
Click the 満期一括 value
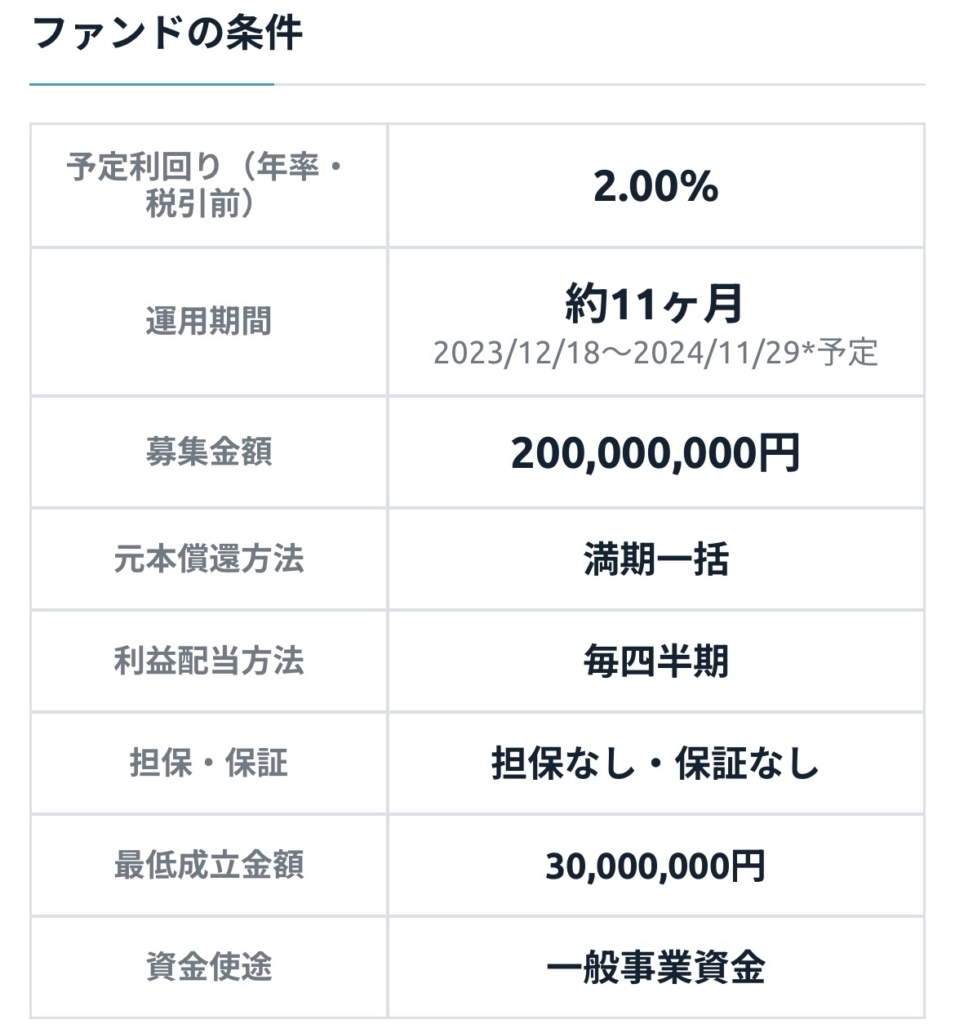655,560
